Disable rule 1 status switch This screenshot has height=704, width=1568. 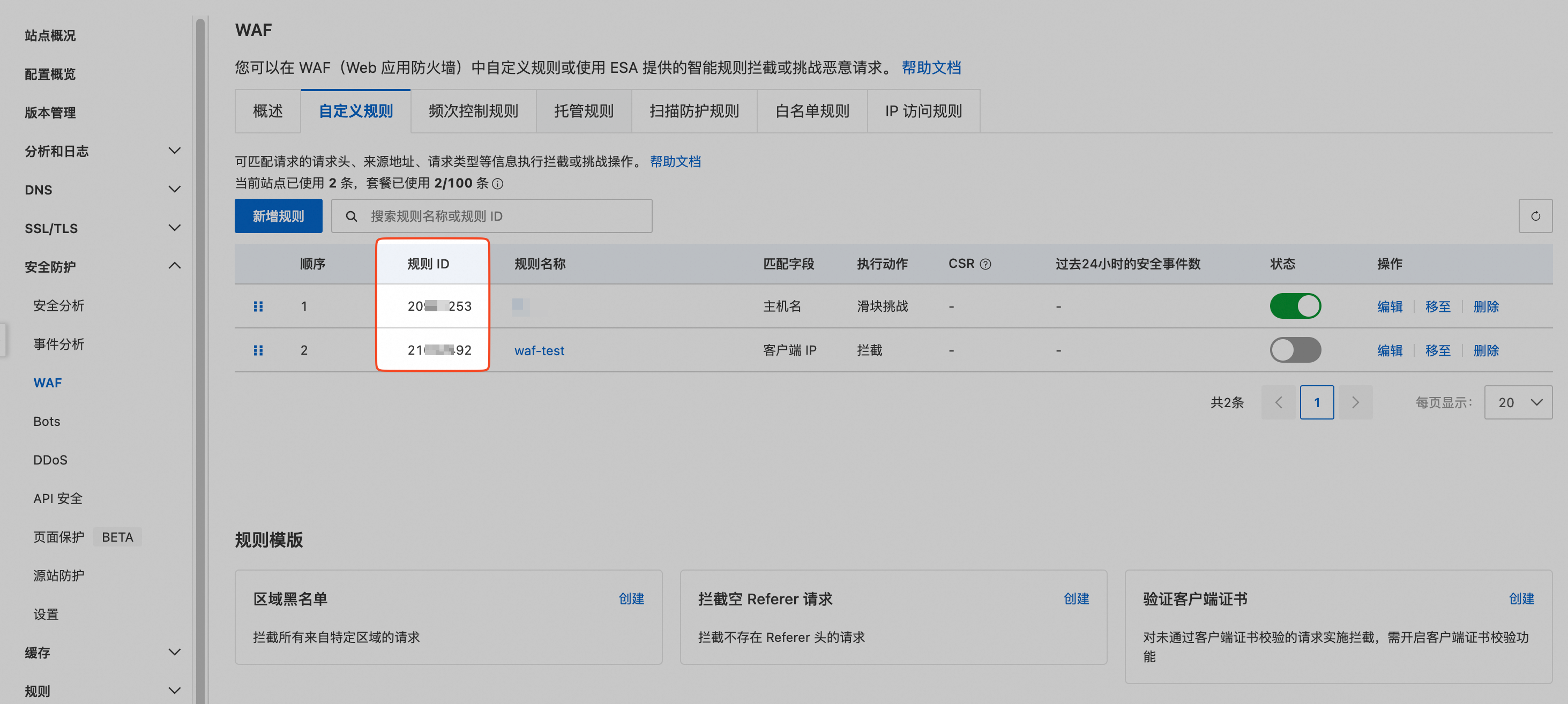[1295, 306]
